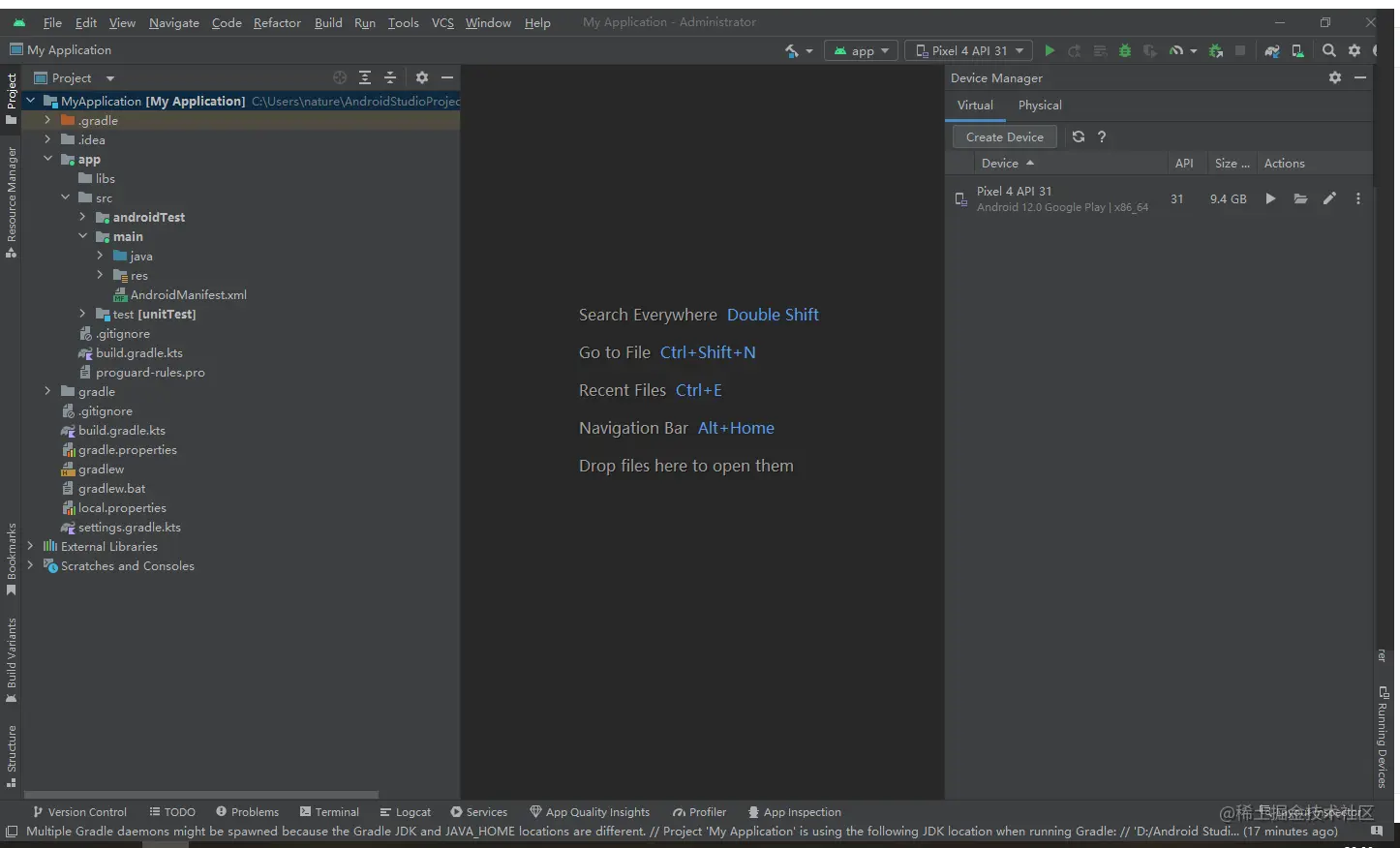Open Search Everywhere magnifier icon
The width and height of the screenshot is (1400, 848).
(1329, 50)
